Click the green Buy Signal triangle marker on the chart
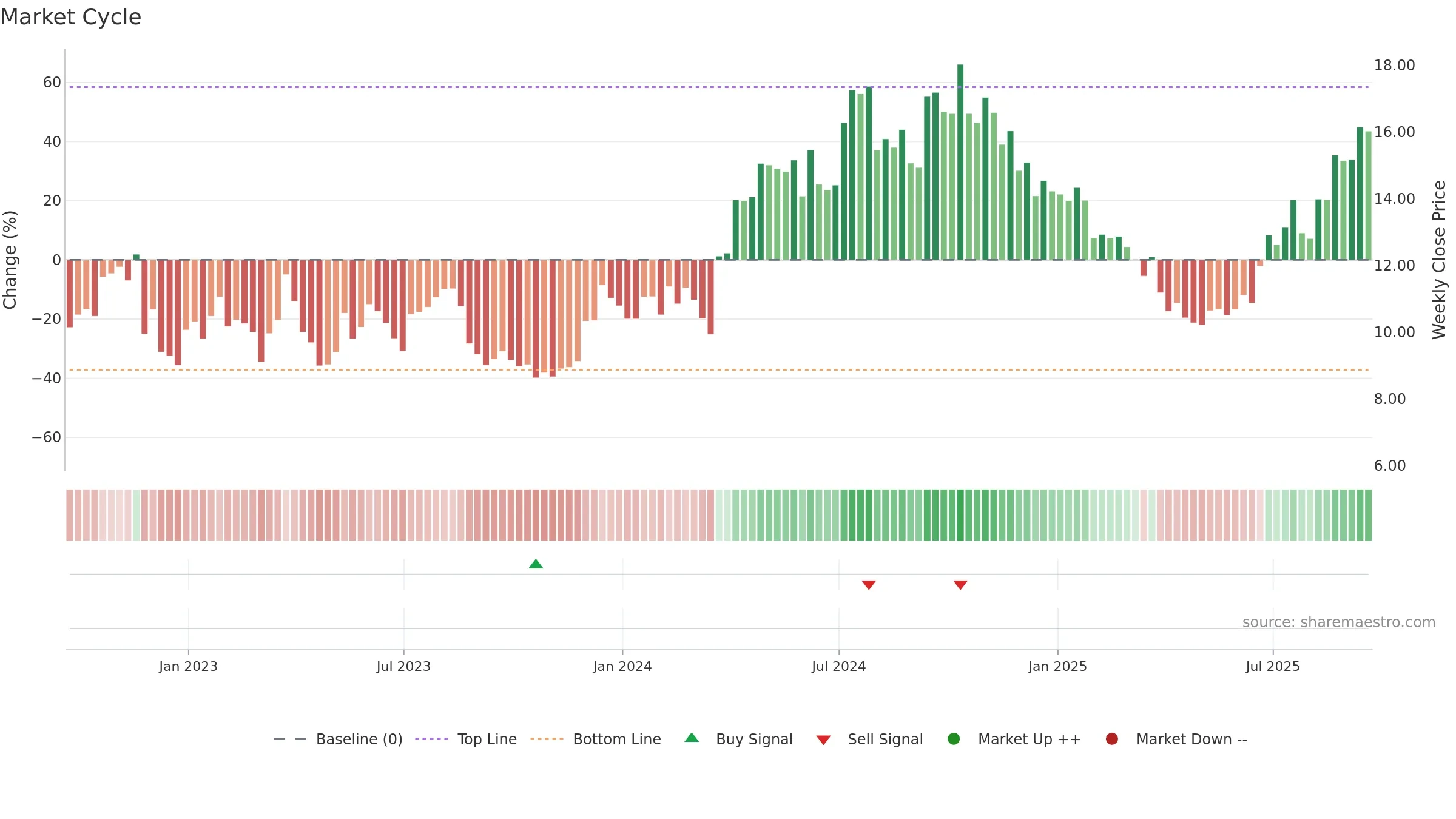Viewport: 1456px width, 819px height. pos(536,564)
